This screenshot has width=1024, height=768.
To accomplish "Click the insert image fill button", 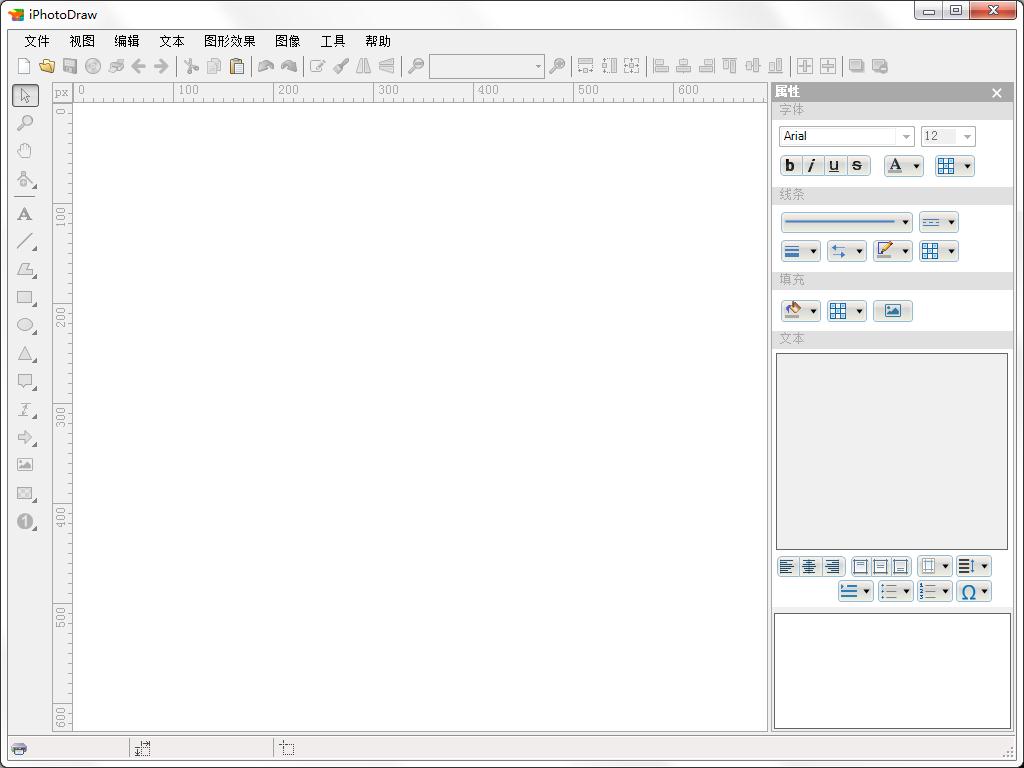I will 892,311.
